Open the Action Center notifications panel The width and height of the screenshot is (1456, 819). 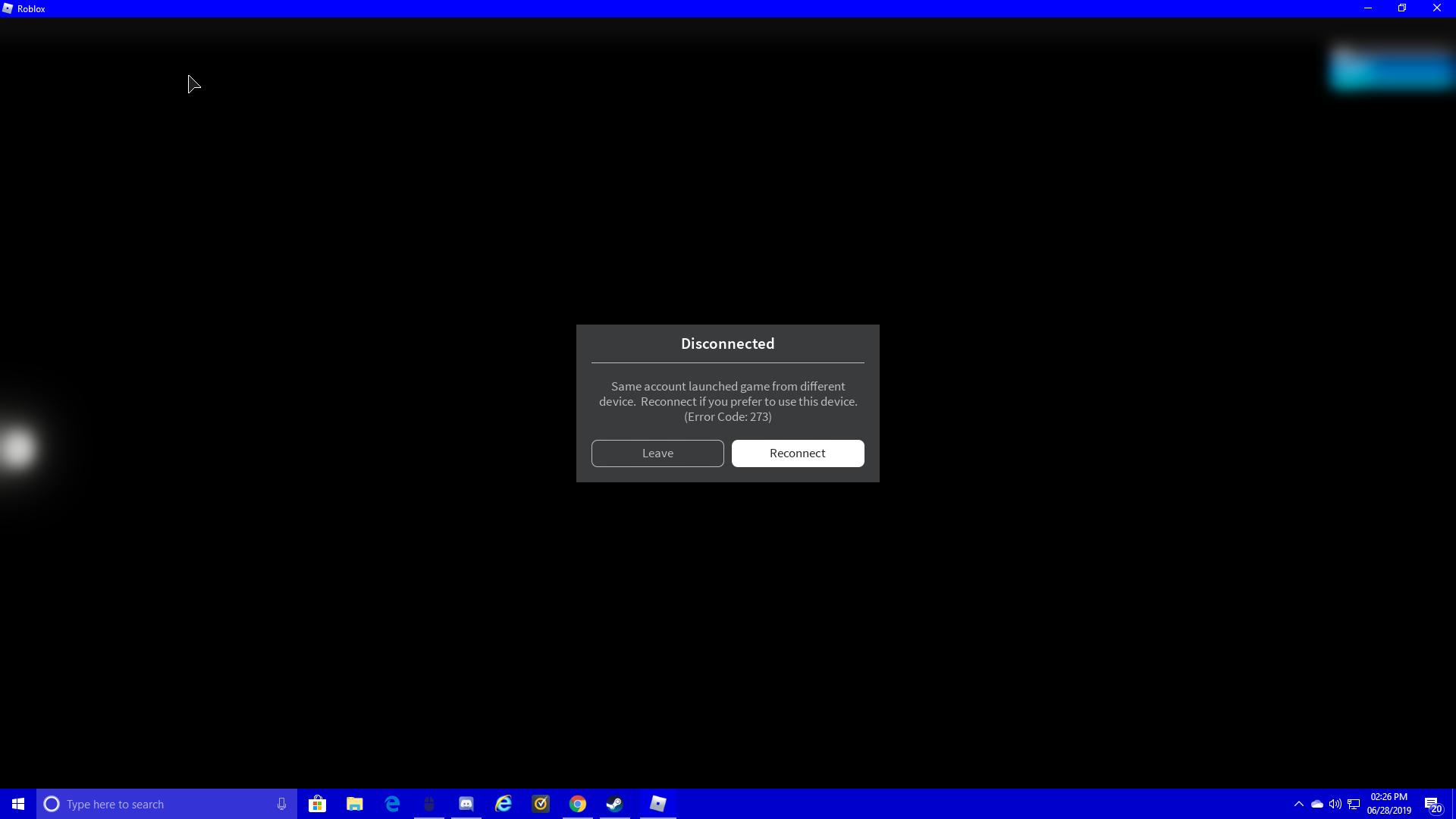tap(1433, 804)
